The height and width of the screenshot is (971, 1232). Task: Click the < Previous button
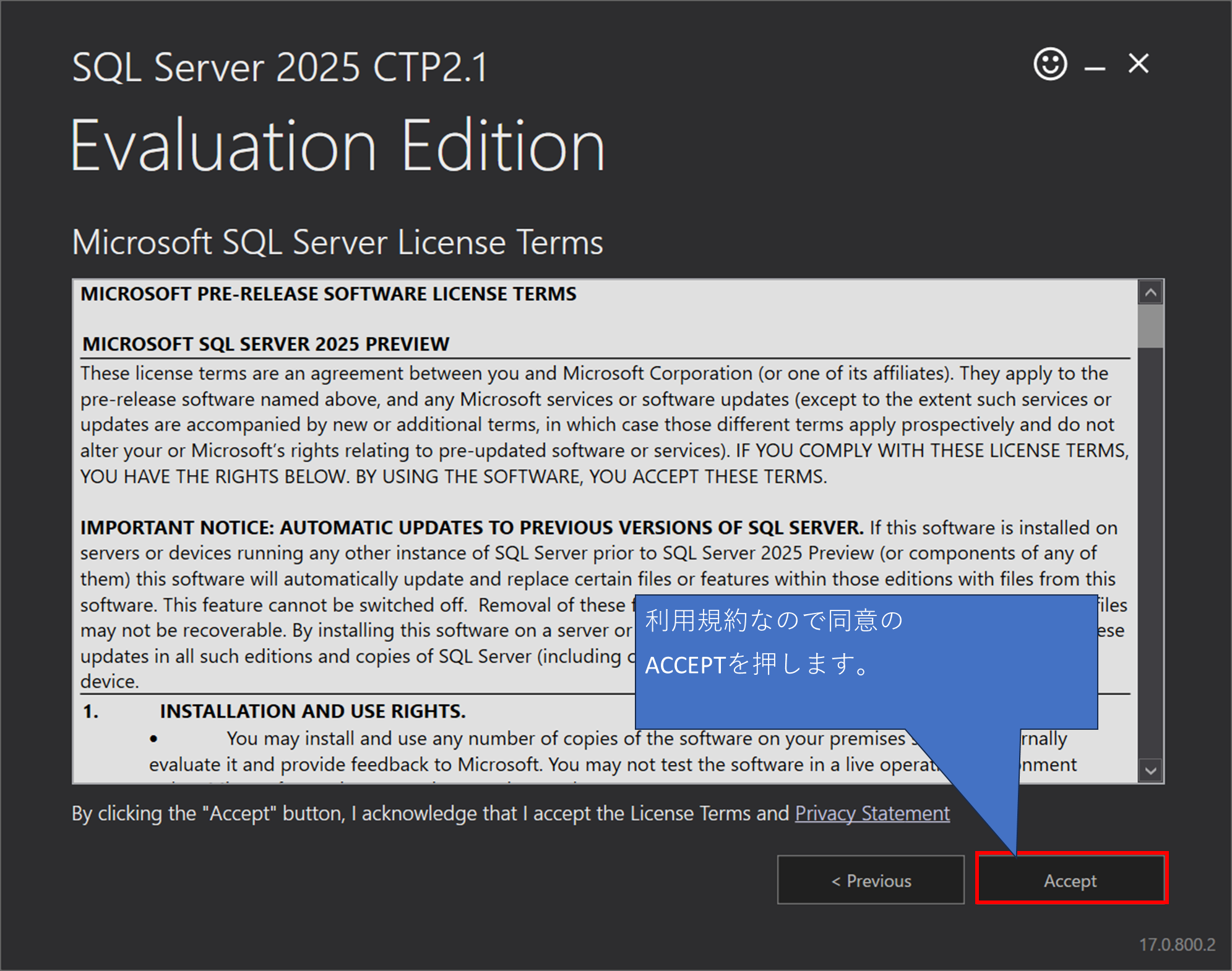point(870,881)
